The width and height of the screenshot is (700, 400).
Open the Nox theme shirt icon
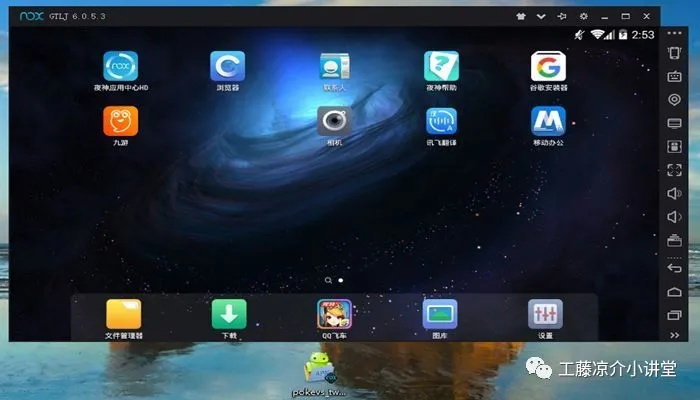click(x=521, y=17)
